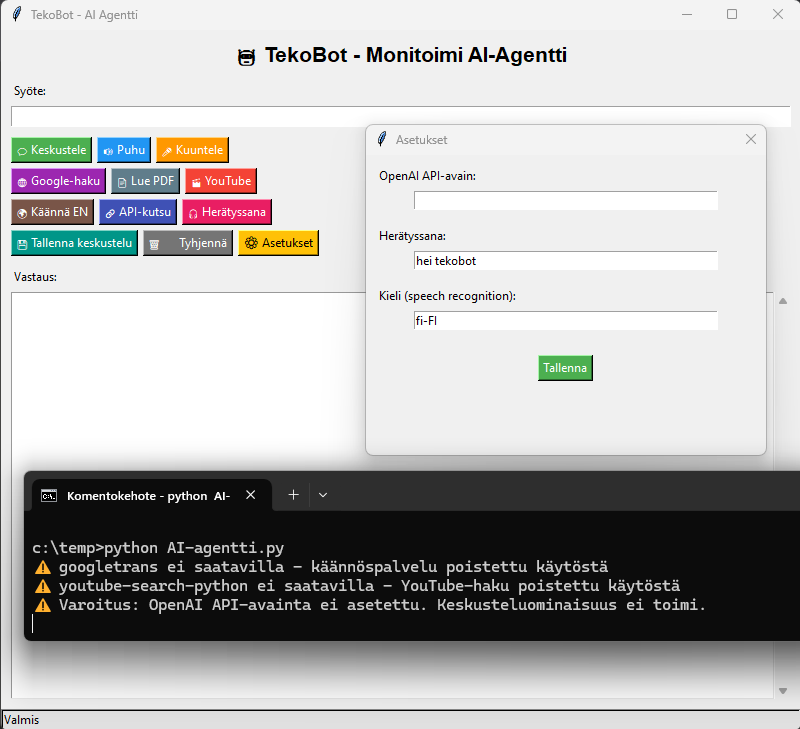This screenshot has width=800, height=729.
Task: Focus the OpenAI API-avain input field
Action: click(x=565, y=201)
